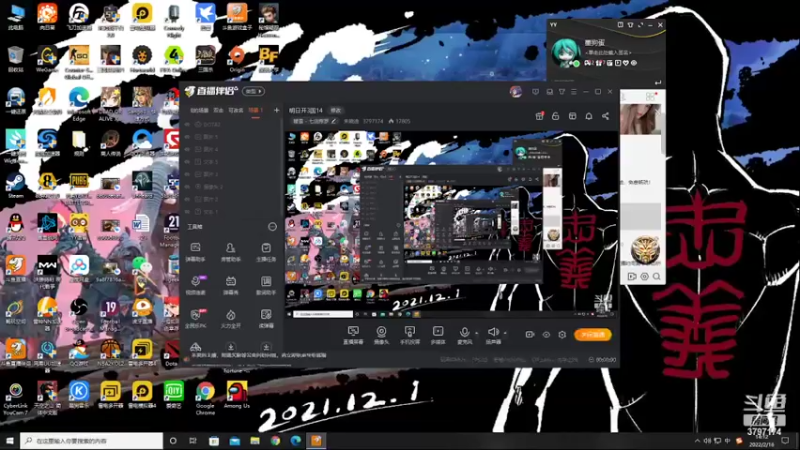The height and width of the screenshot is (450, 800).
Task: Open the mode switch pill beside logo
Action: coord(253,91)
